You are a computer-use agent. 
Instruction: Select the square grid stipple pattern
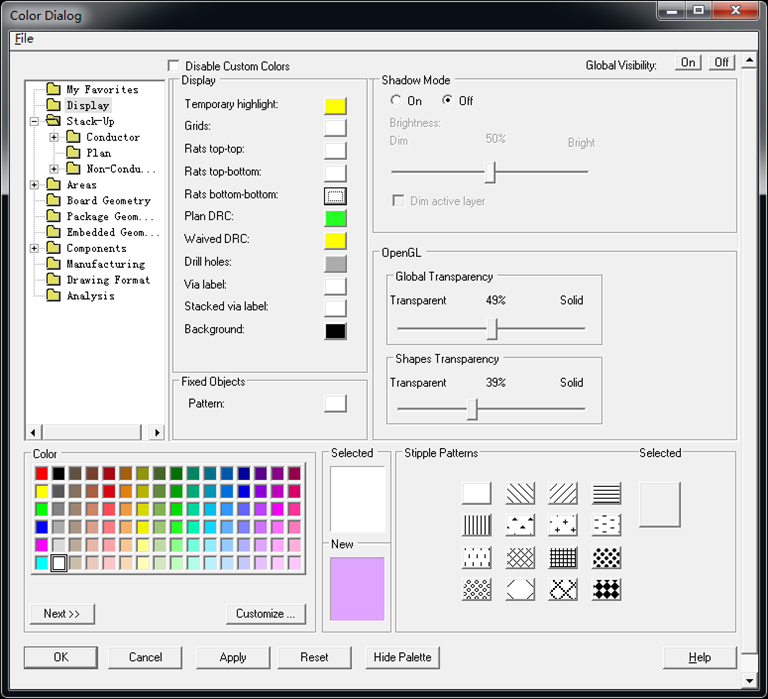click(563, 557)
